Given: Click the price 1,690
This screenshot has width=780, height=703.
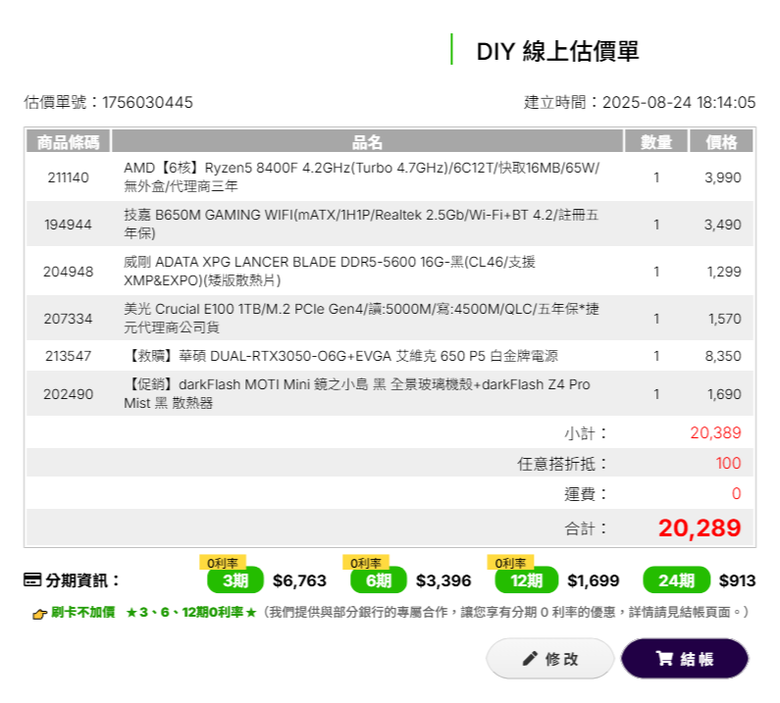Looking at the screenshot, I should (x=724, y=394).
